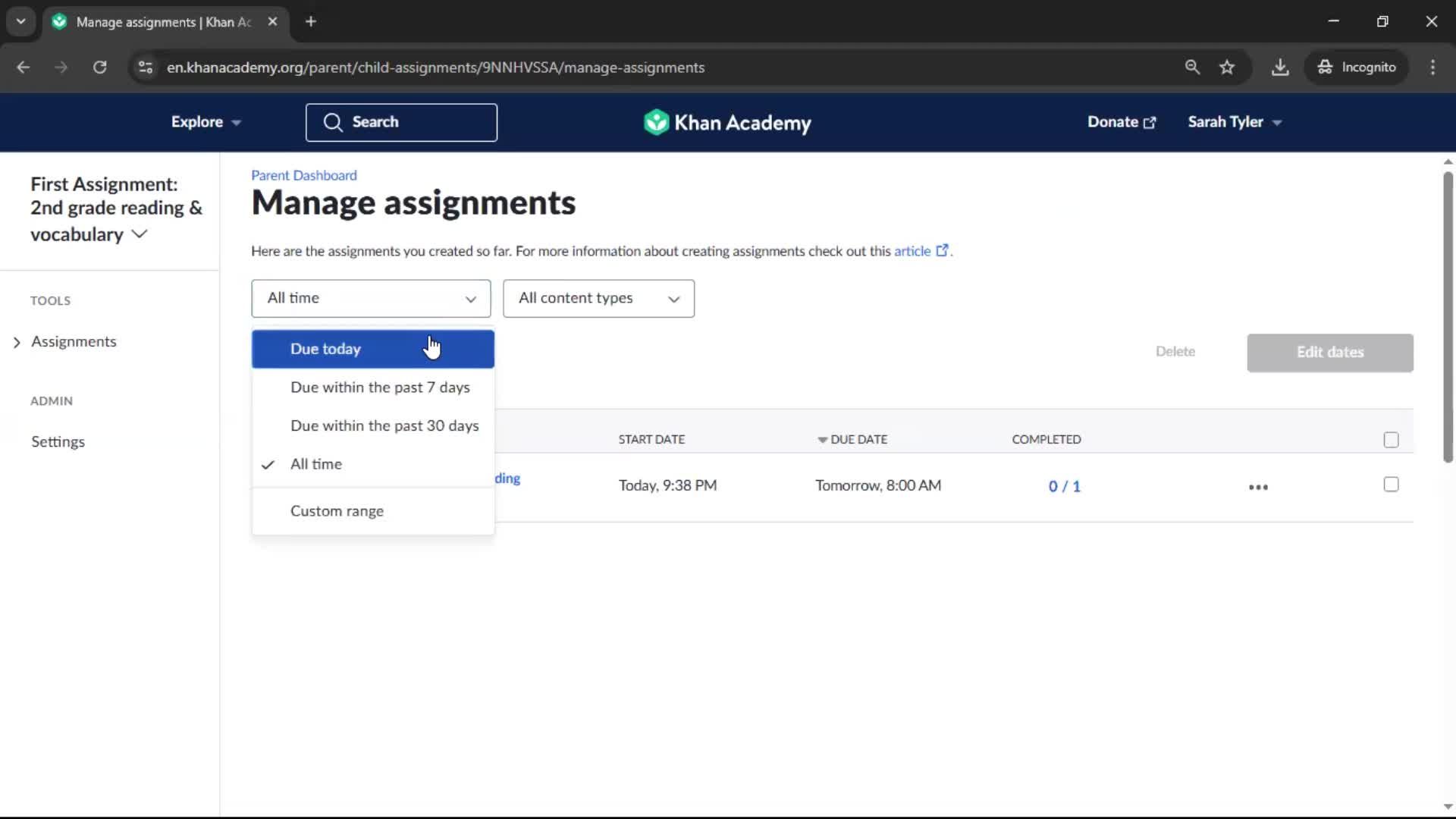Click the Edit dates button
Image resolution: width=1456 pixels, height=819 pixels.
(1330, 353)
